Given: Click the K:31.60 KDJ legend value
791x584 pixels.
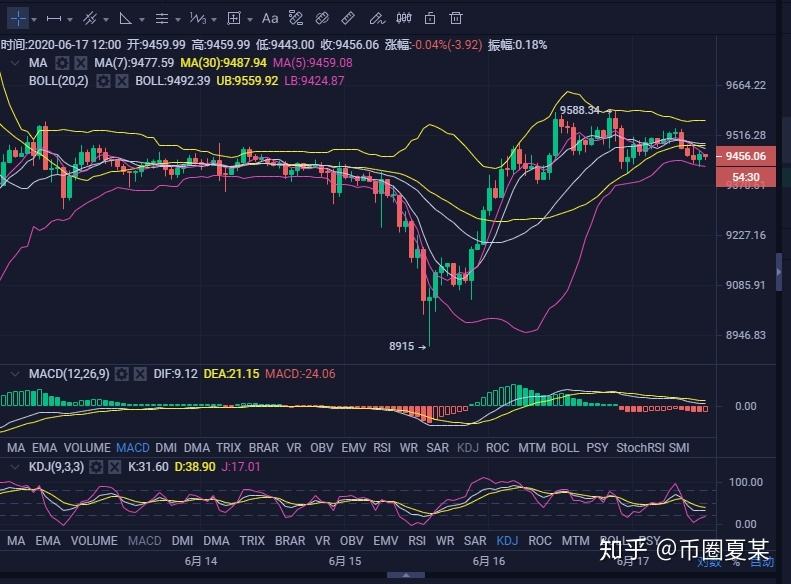Looking at the screenshot, I should tap(148, 467).
